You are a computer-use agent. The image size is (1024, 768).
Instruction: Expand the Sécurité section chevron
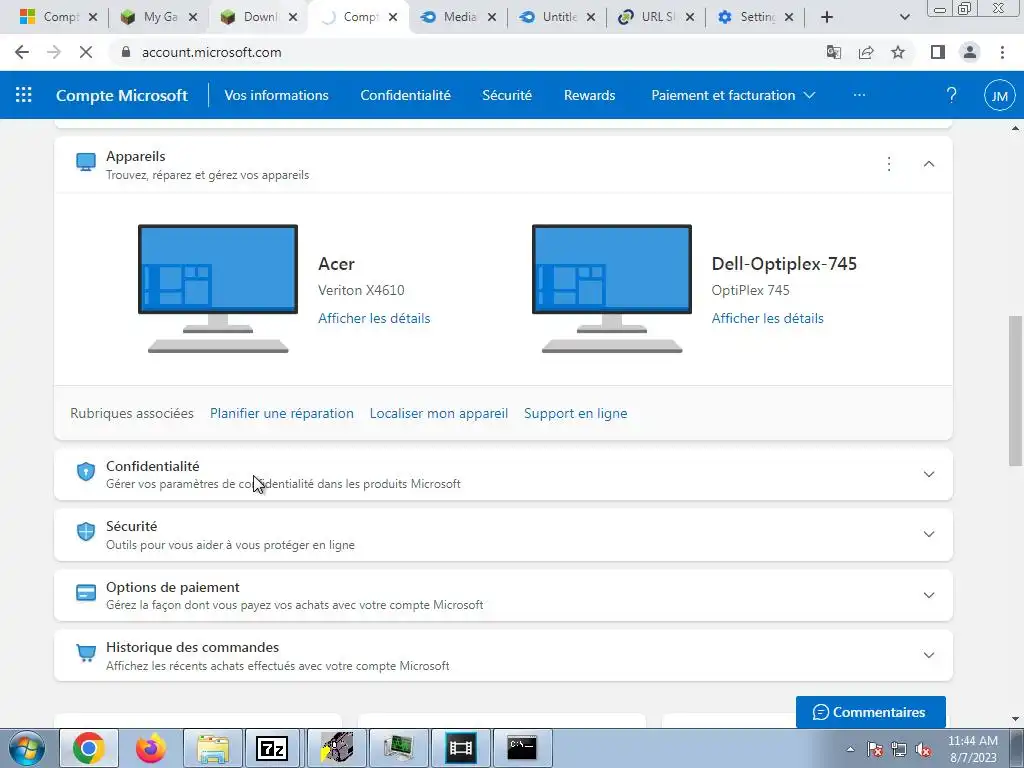point(929,534)
